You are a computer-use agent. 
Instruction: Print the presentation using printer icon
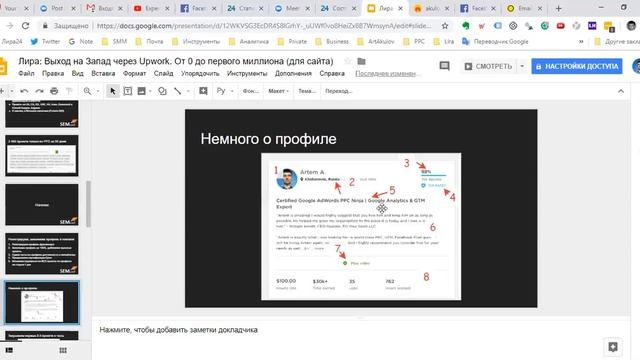coord(54,91)
